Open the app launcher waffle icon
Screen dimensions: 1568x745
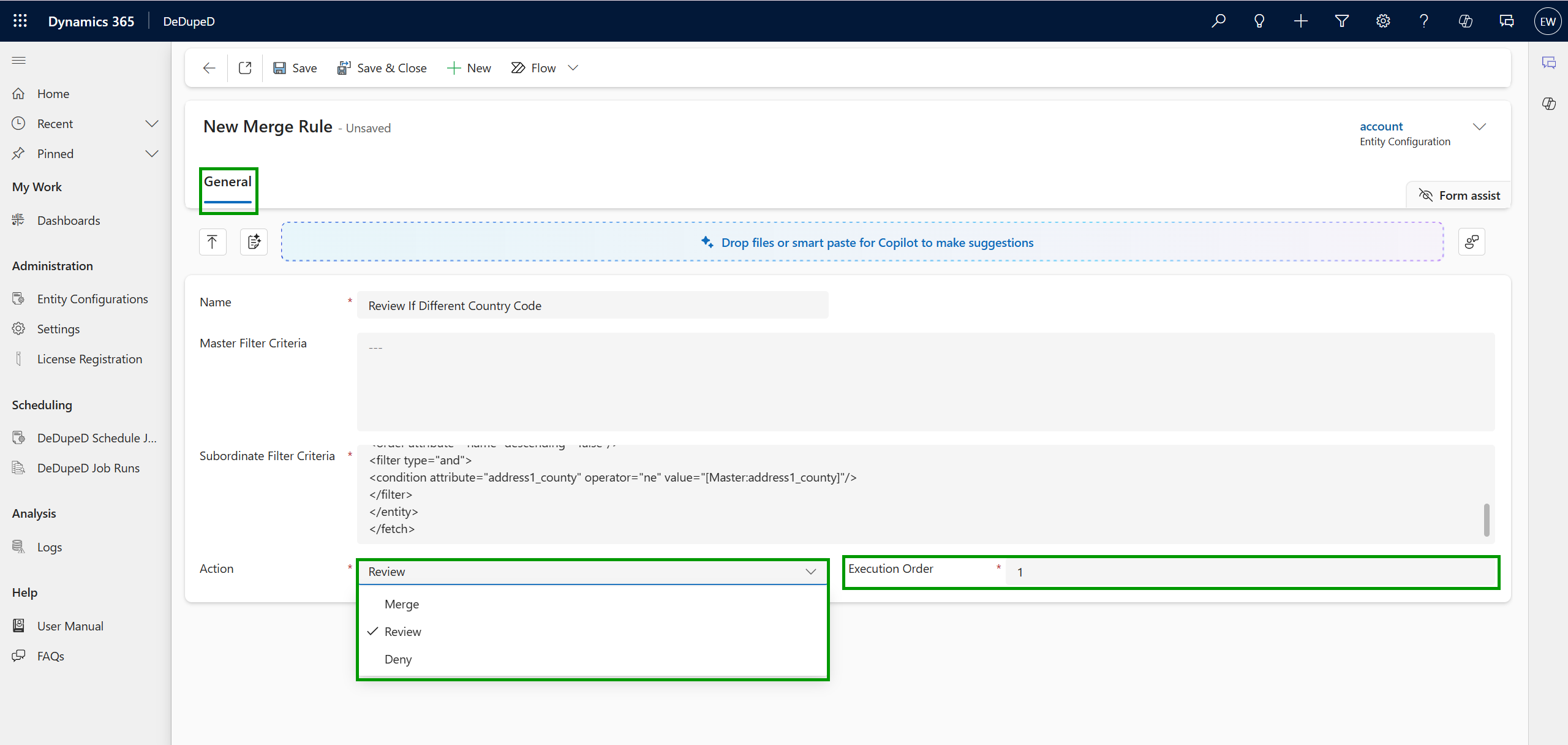click(20, 21)
